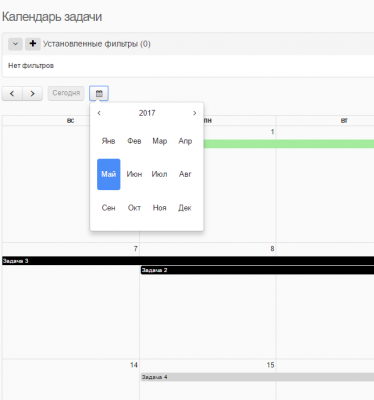Select month Фев in picker
374x400 pixels.
coord(134,141)
